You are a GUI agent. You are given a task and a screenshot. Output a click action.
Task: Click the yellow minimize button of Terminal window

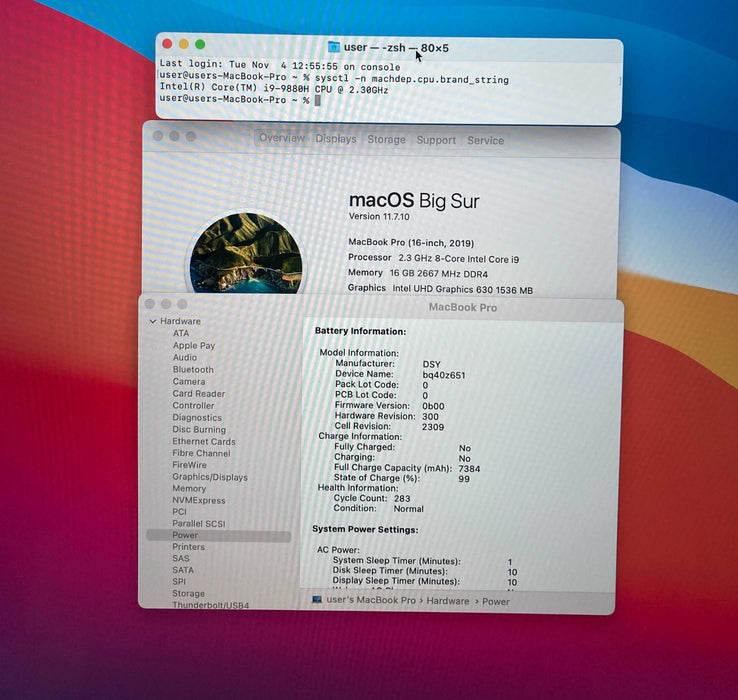tap(184, 44)
